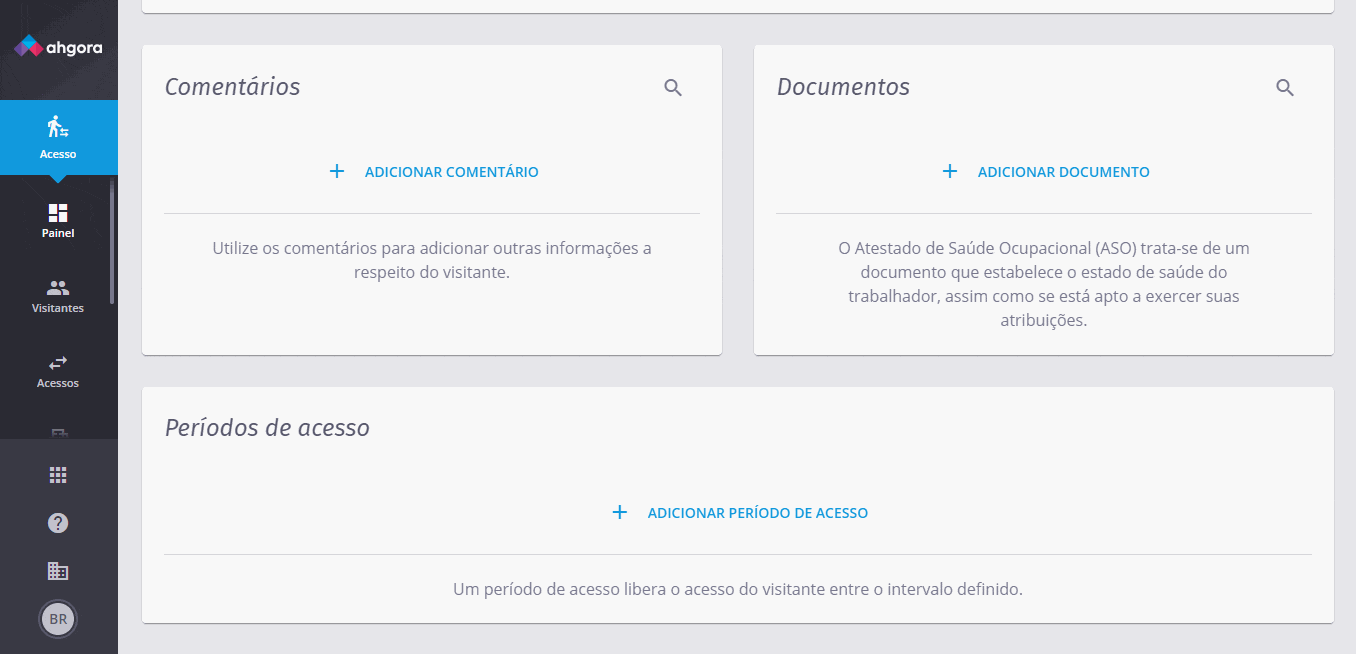Select the Documentos heading

coord(843,87)
